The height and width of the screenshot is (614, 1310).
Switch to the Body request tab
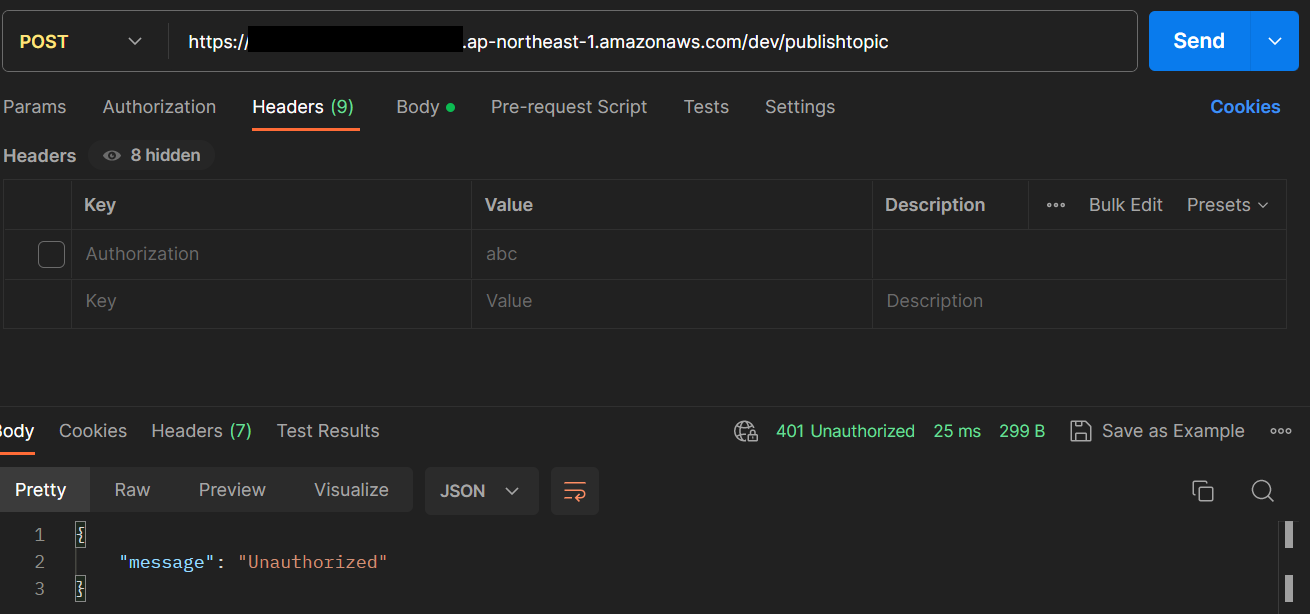(418, 107)
